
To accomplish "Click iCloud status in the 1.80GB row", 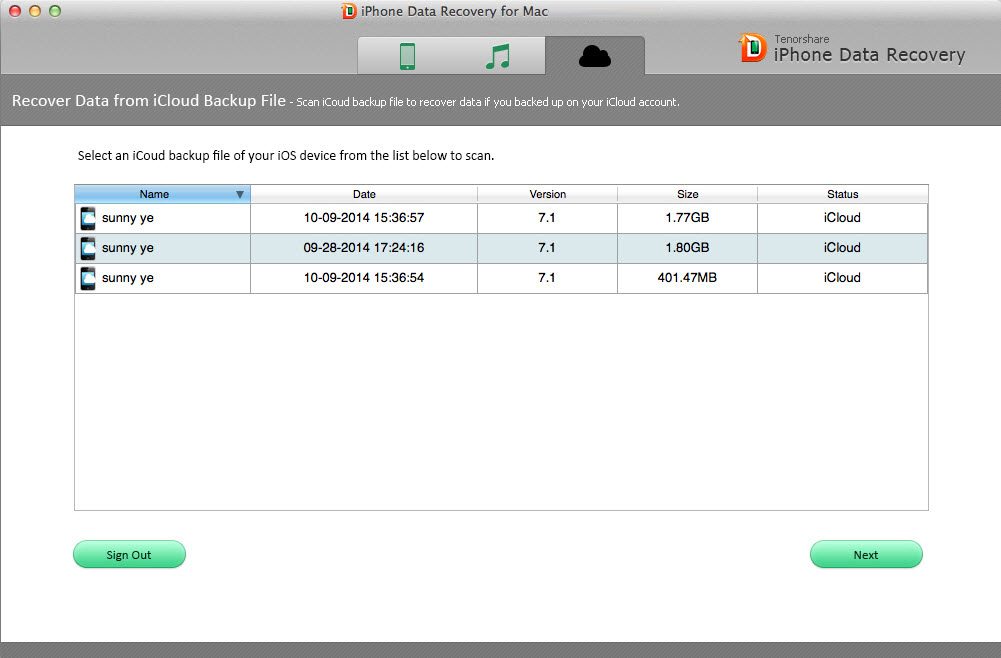I will tap(842, 248).
